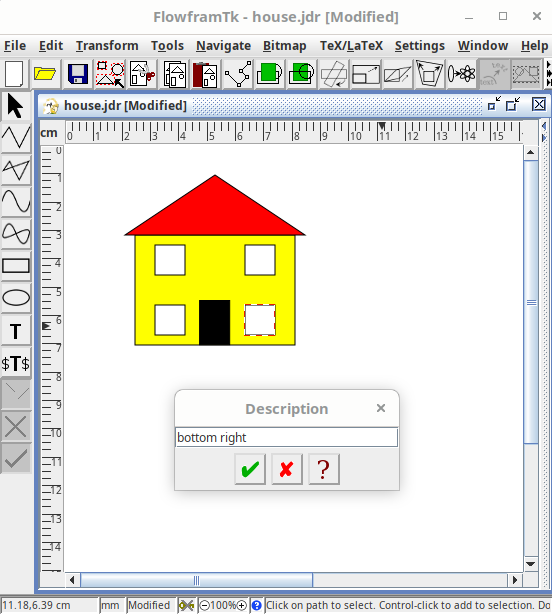Open the File menu
The height and width of the screenshot is (616, 552).
[15, 46]
